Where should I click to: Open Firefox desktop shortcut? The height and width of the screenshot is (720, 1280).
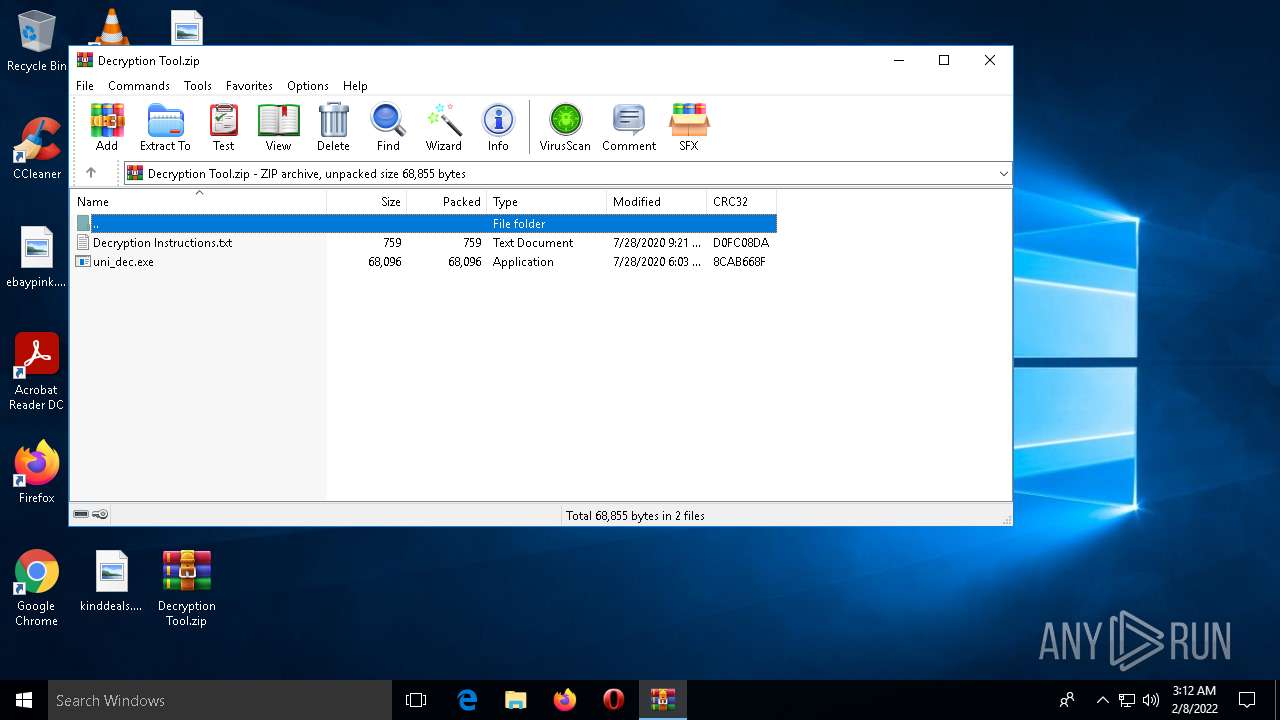click(37, 472)
